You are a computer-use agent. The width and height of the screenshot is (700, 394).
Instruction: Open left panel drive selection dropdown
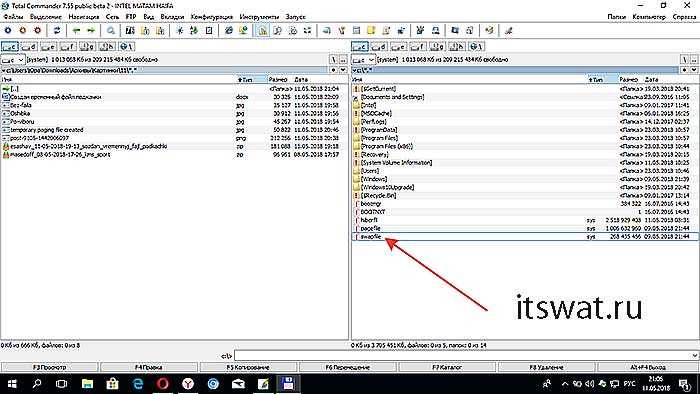[x=12, y=59]
